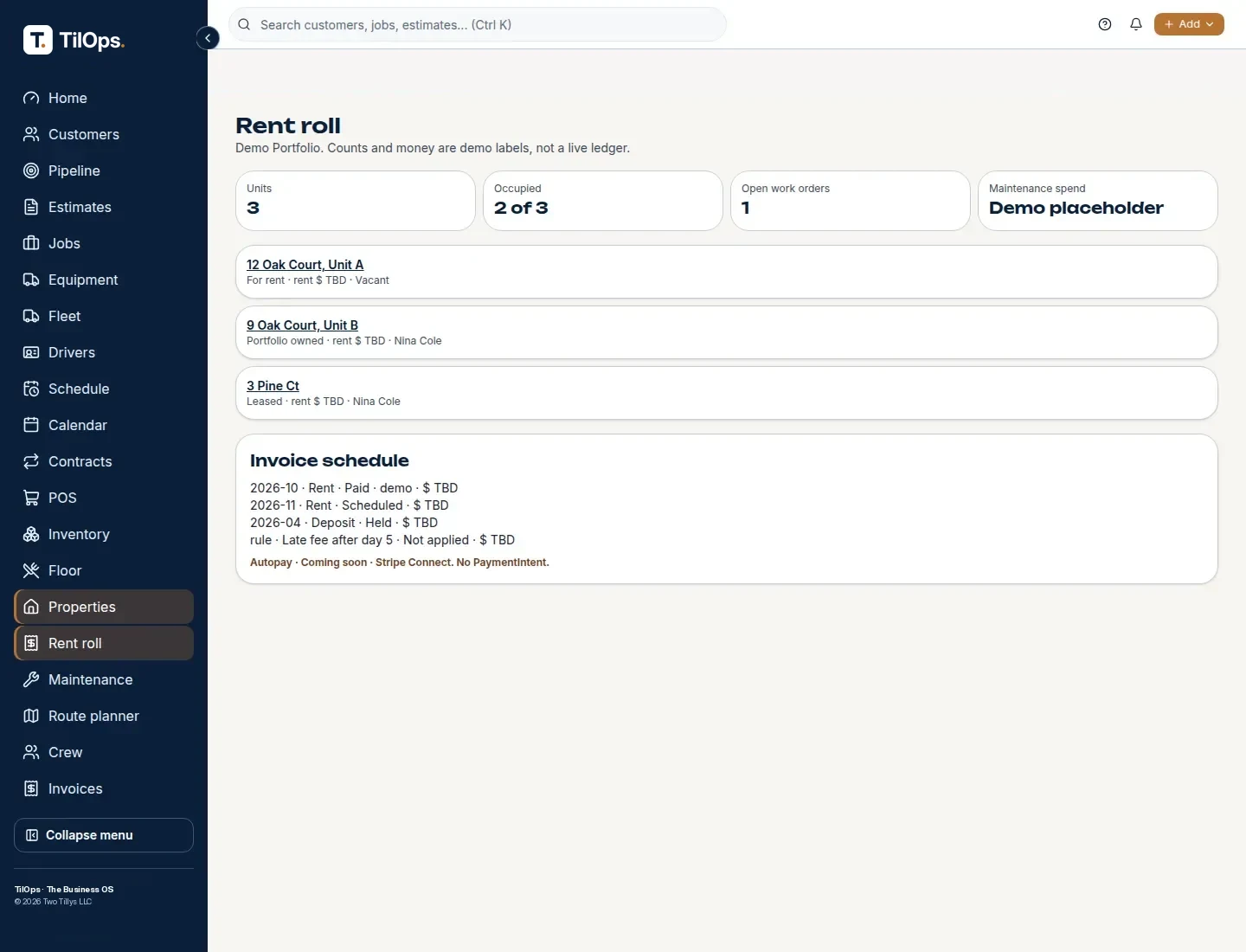Screen dimensions: 1246x952
Task: Open the 3 Pine Ct link
Action: [273, 386]
